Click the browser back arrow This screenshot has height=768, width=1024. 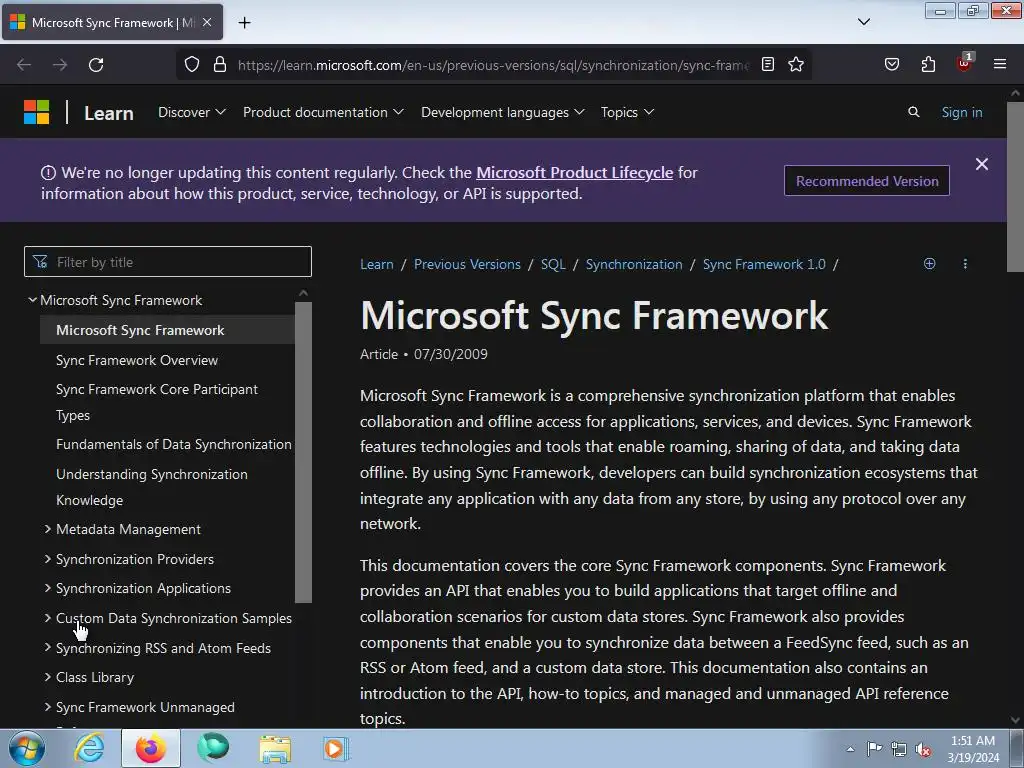(24, 65)
